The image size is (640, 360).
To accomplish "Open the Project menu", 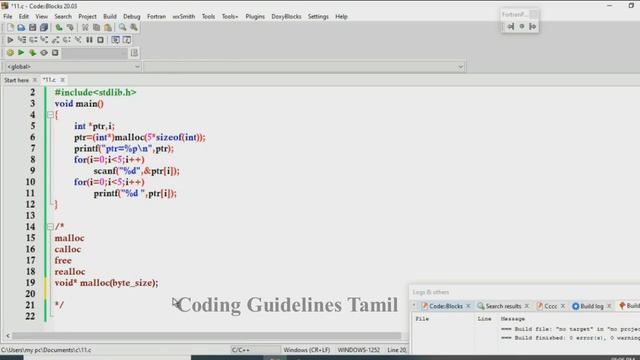I will [x=87, y=16].
